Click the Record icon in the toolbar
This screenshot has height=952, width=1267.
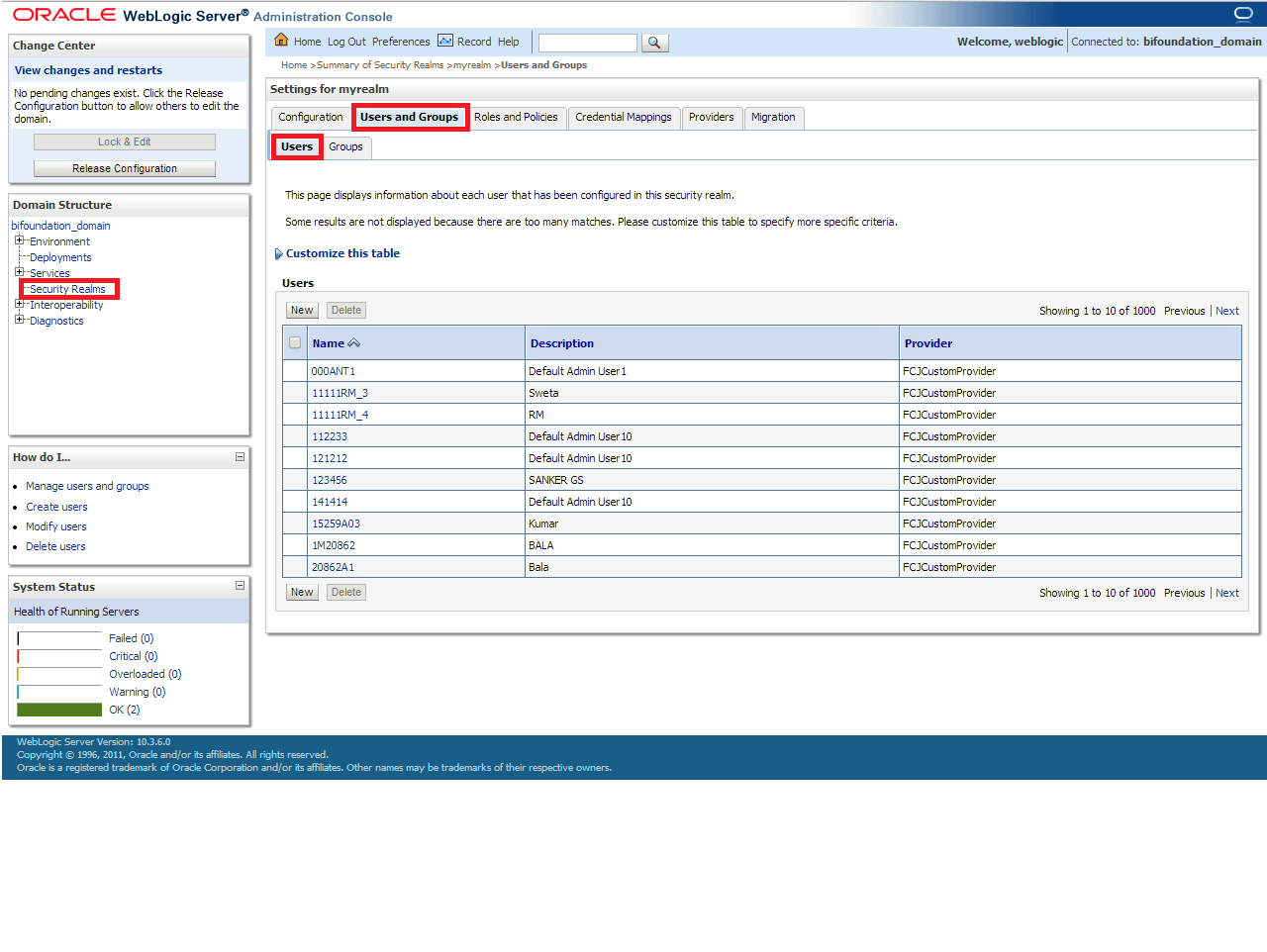click(445, 41)
